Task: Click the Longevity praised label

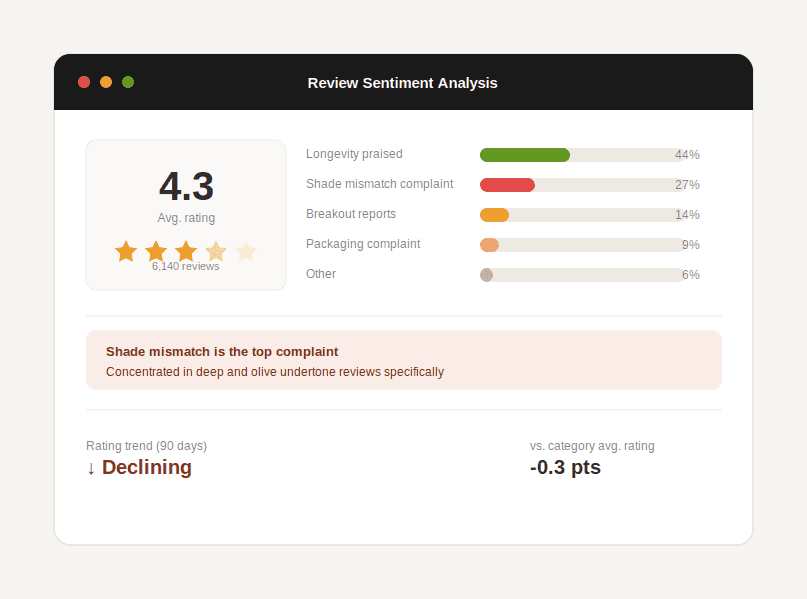Action: [x=354, y=154]
